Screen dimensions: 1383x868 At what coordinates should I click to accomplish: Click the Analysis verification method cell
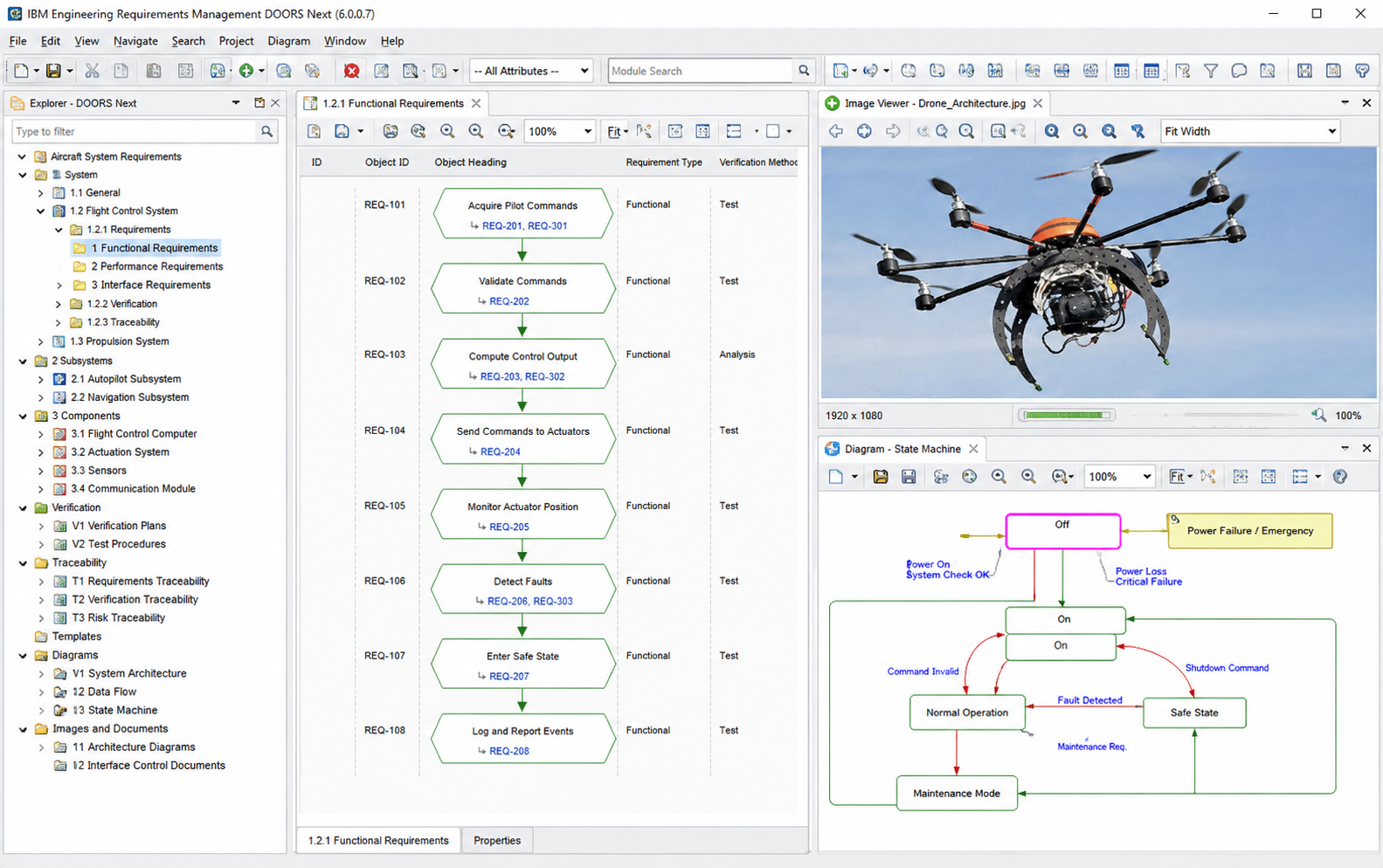pyautogui.click(x=737, y=355)
